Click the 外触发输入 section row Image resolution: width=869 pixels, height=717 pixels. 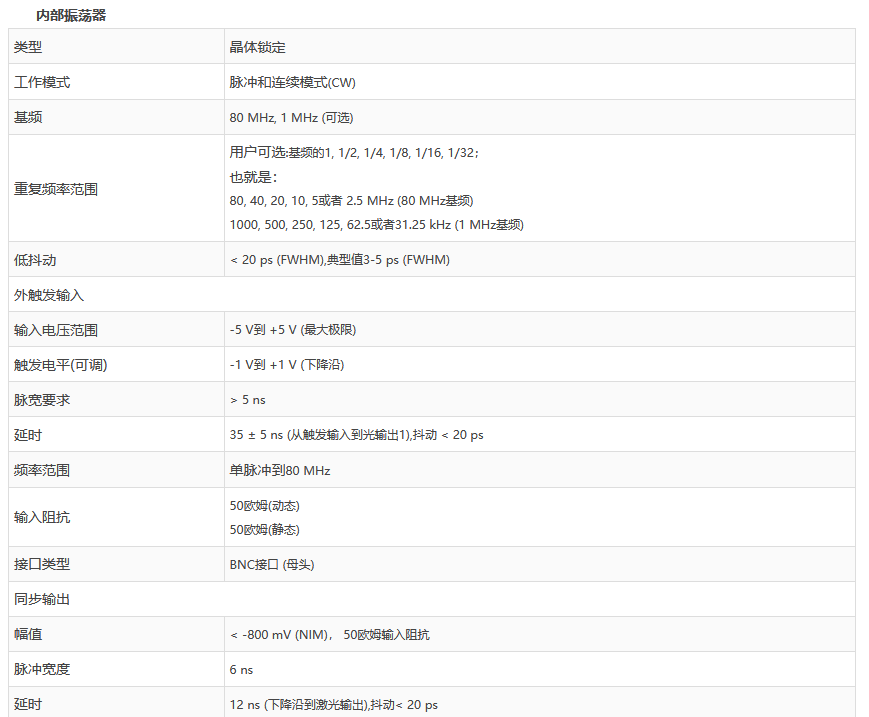coord(49,295)
